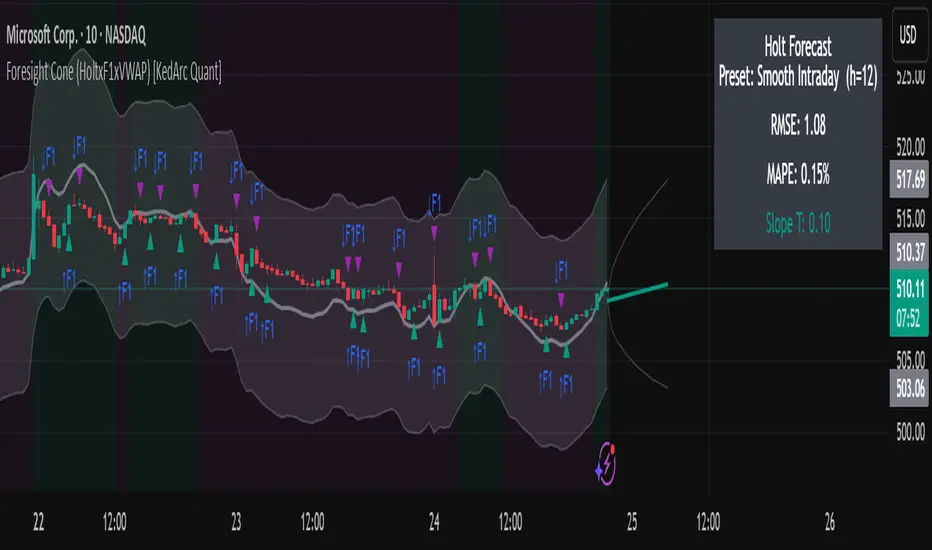Viewport: 932px width, 550px height.
Task: Click the green 510.11 current price label
Action: tap(908, 283)
